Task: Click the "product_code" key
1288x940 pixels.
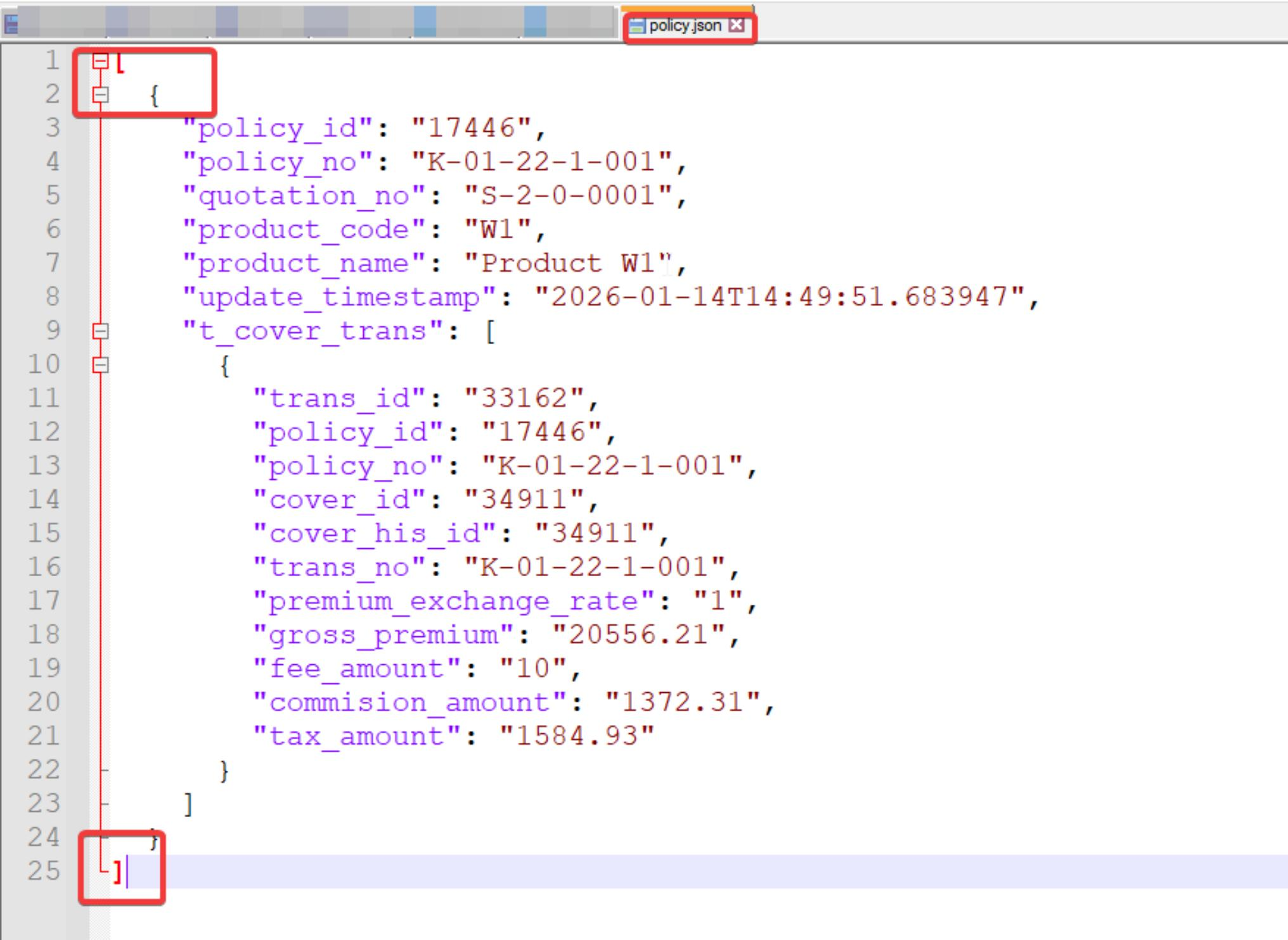Action: coord(304,229)
